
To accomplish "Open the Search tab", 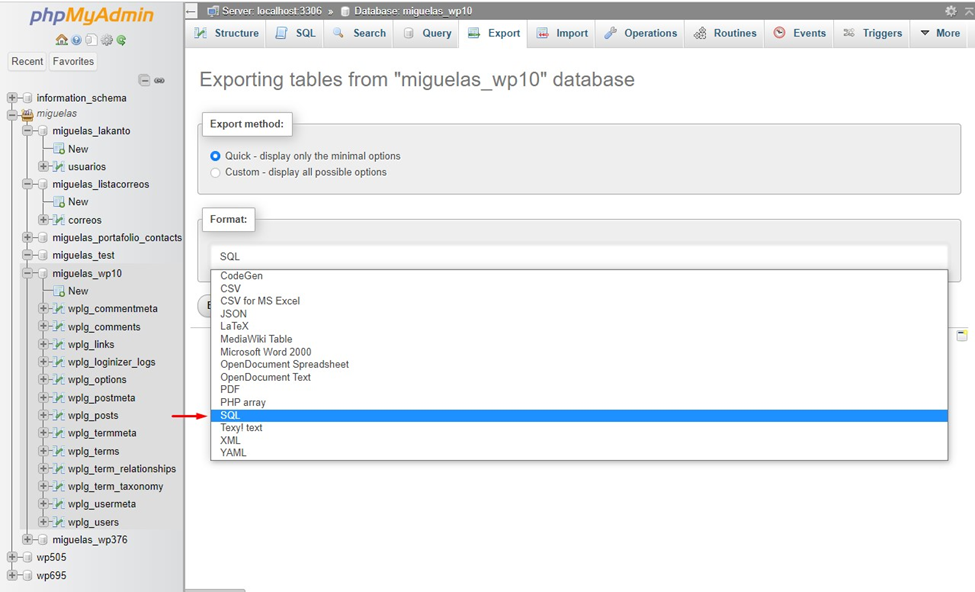I will click(359, 33).
